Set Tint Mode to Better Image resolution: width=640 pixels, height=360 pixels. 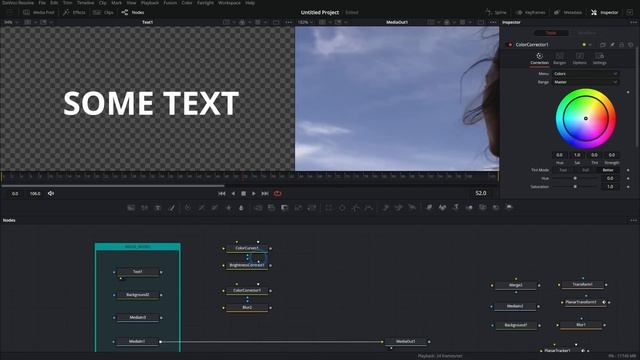[608, 170]
